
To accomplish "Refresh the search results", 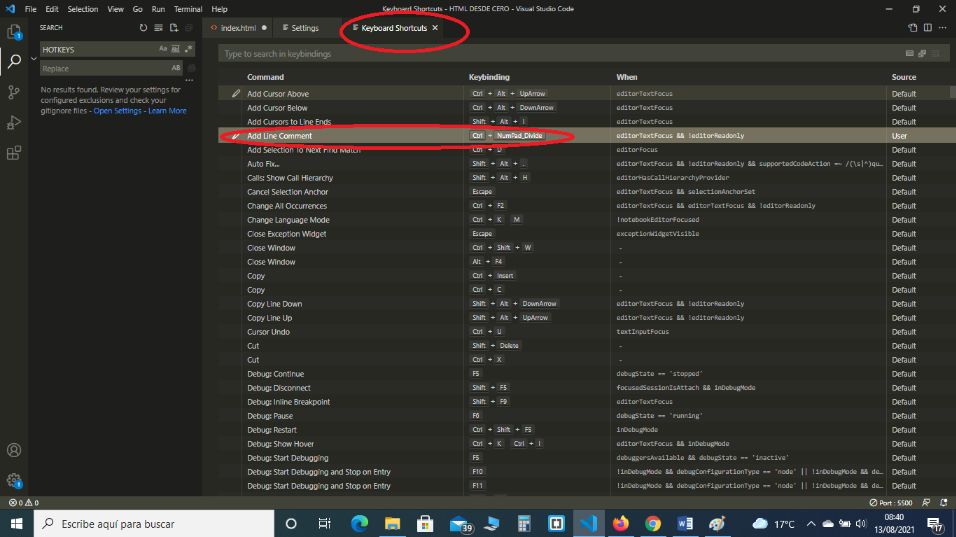I will tap(143, 28).
